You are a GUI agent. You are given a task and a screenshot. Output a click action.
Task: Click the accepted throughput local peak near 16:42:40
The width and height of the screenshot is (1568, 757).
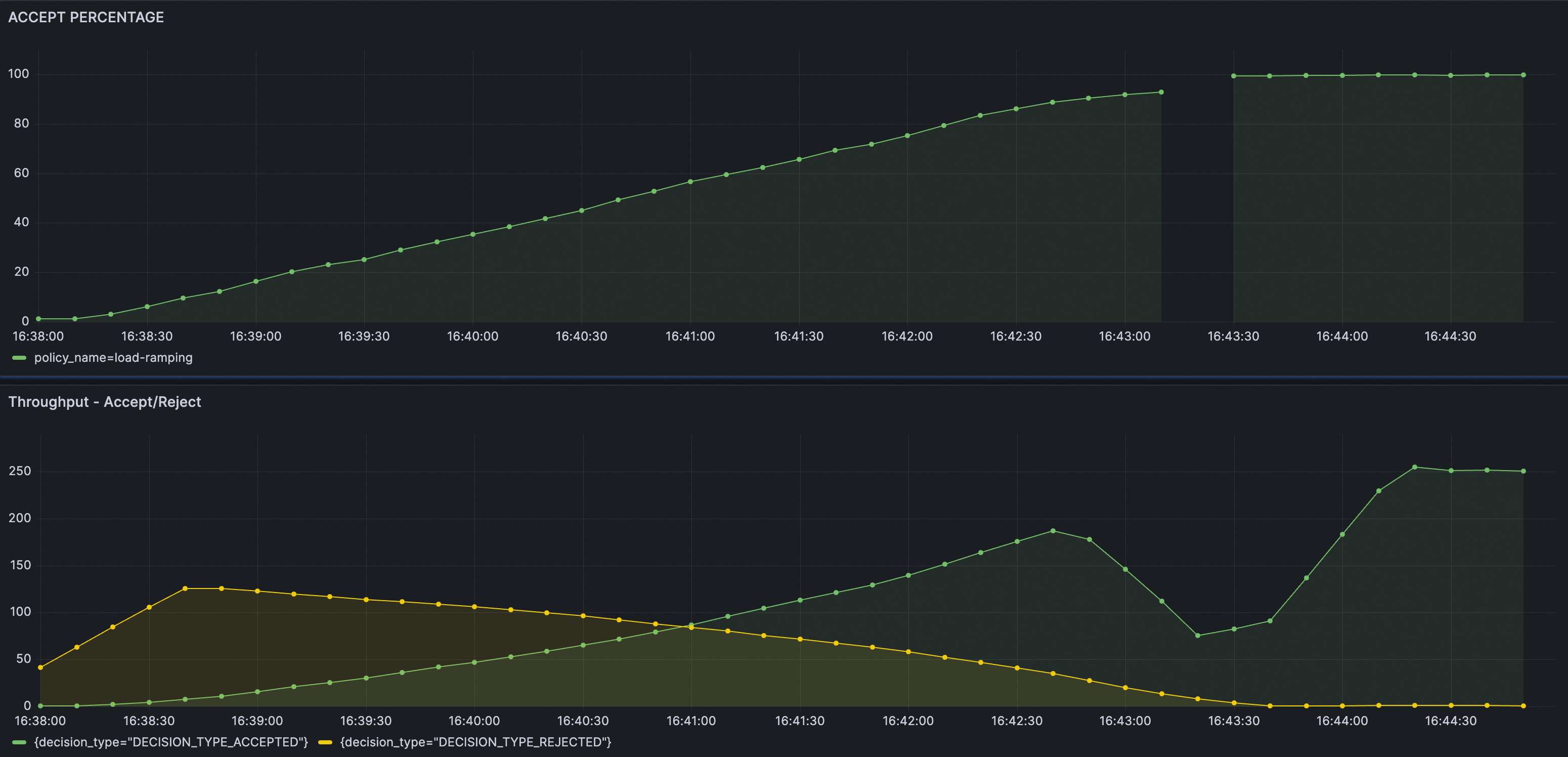pos(1053,531)
